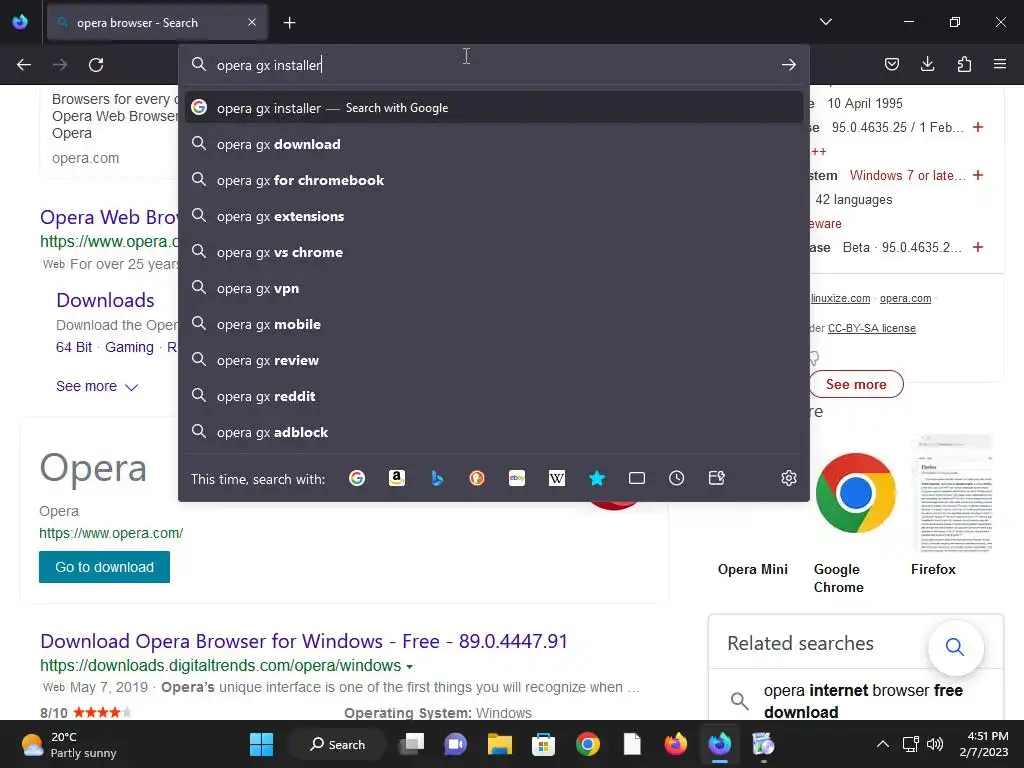Search this time with Bing
This screenshot has height=768, width=1024.
point(437,478)
